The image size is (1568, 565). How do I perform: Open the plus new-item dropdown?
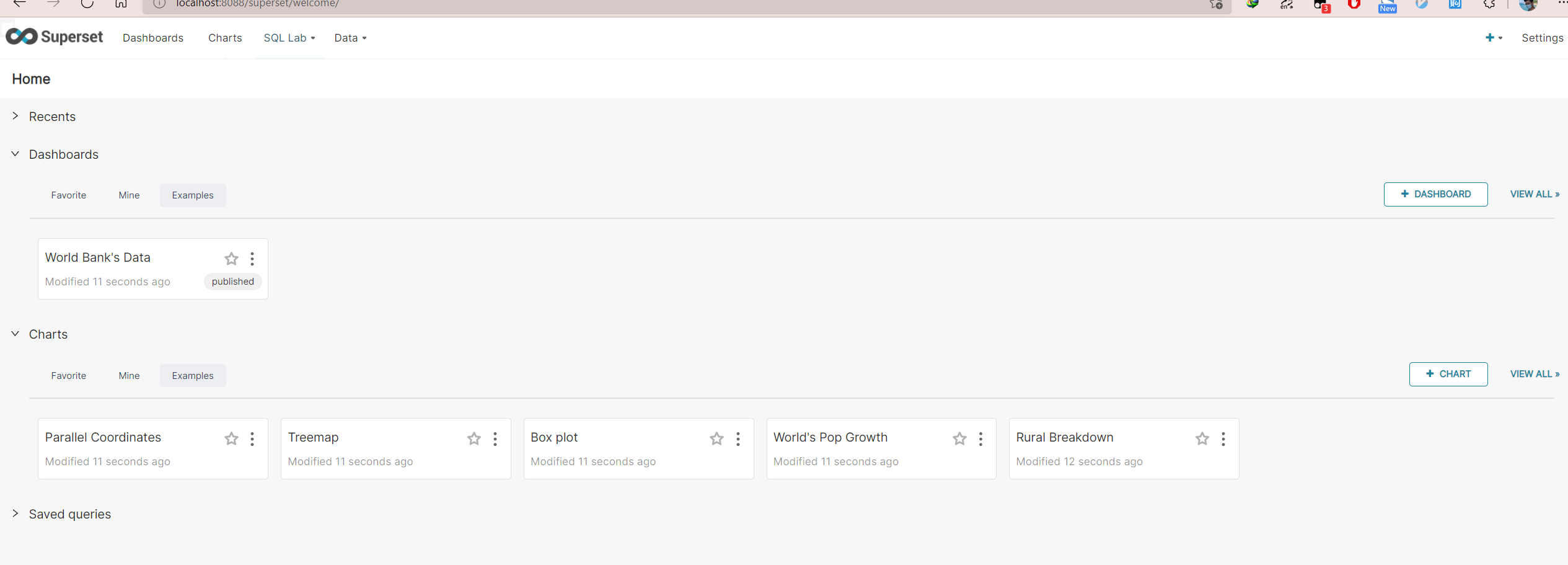tap(1494, 38)
